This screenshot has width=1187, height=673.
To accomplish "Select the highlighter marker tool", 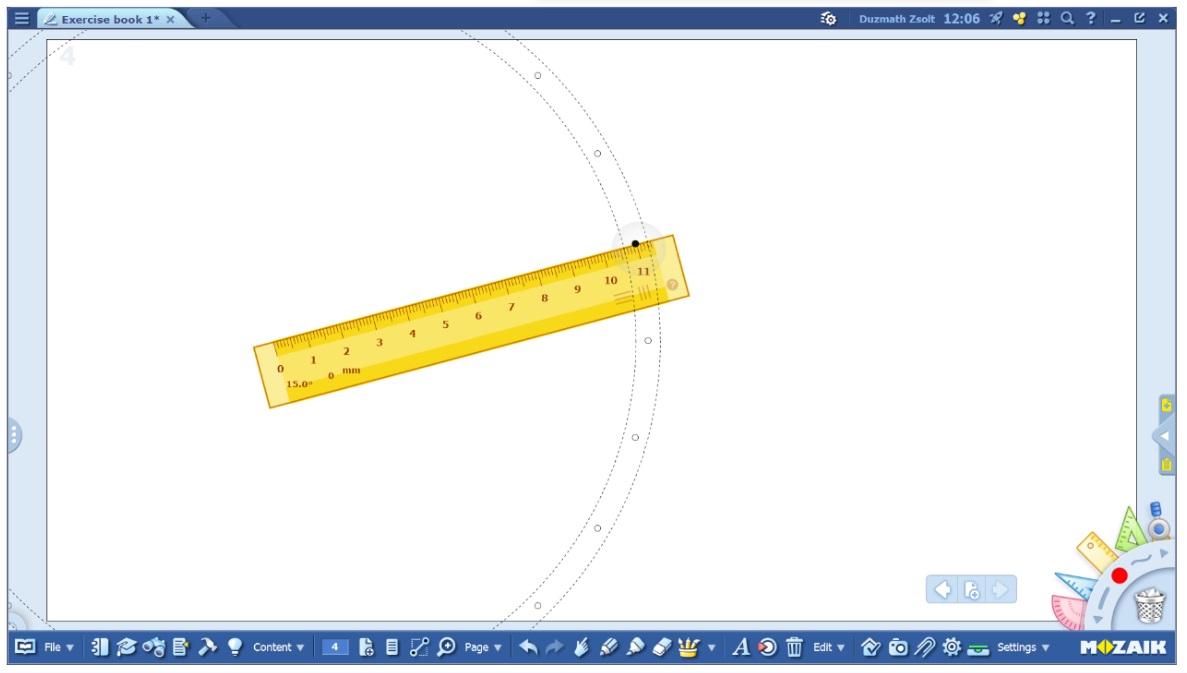I will point(635,647).
